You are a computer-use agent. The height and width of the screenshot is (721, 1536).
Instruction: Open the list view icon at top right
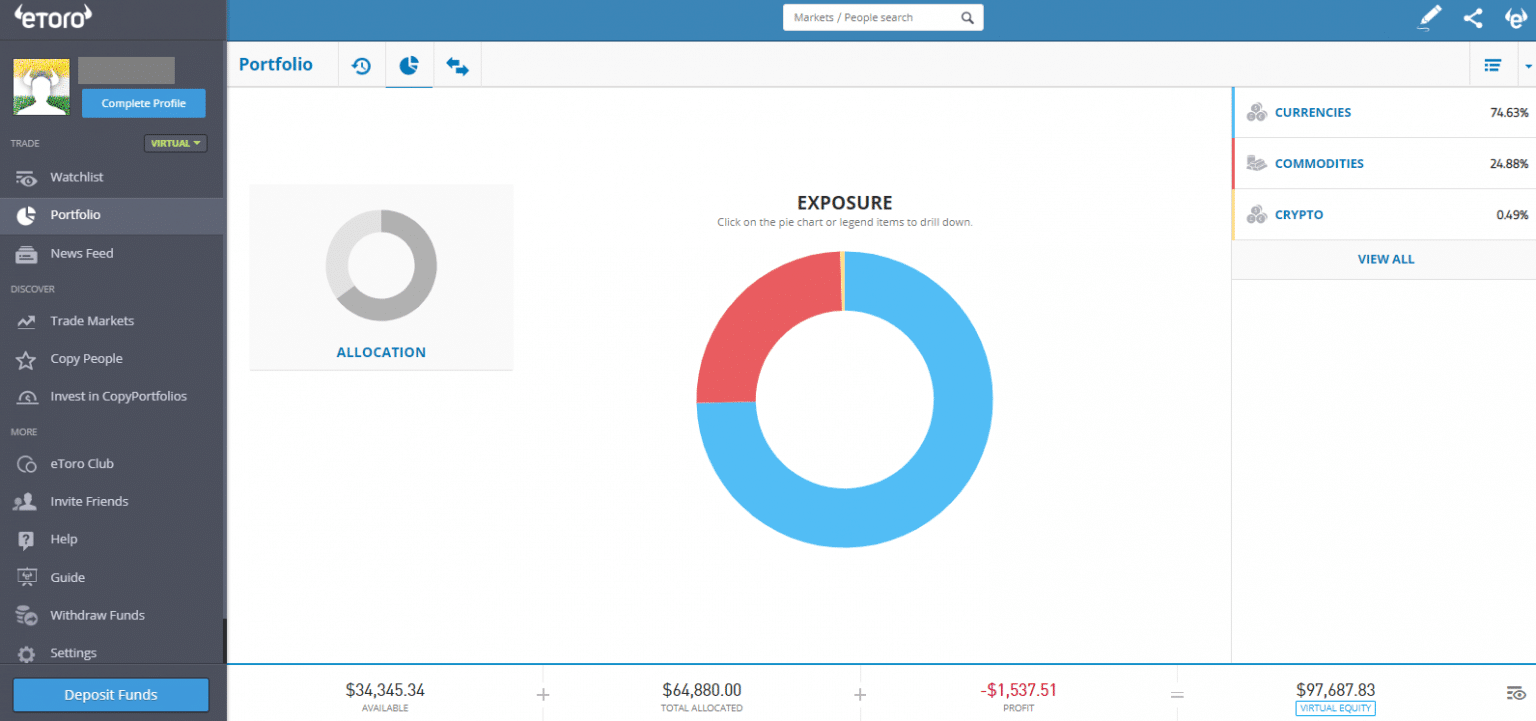(x=1492, y=65)
